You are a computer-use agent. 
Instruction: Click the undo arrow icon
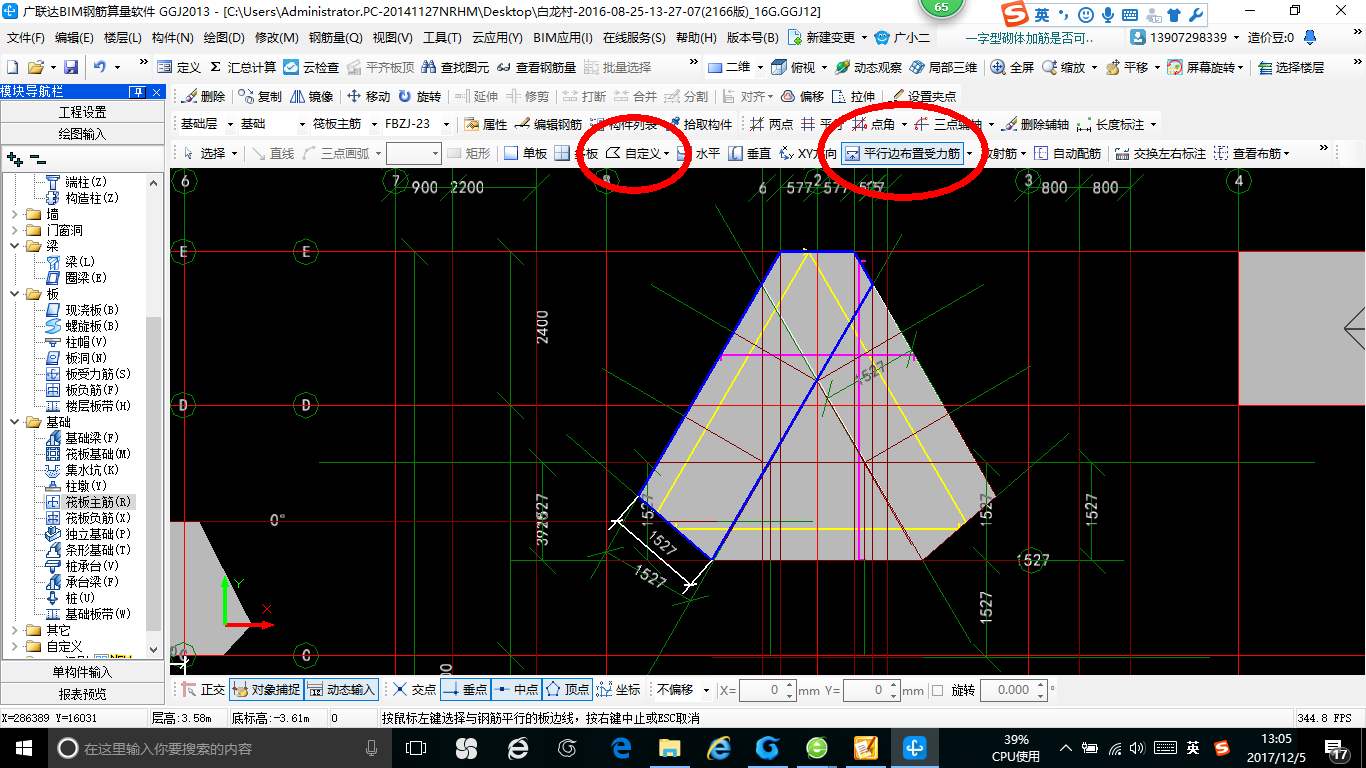[x=100, y=67]
